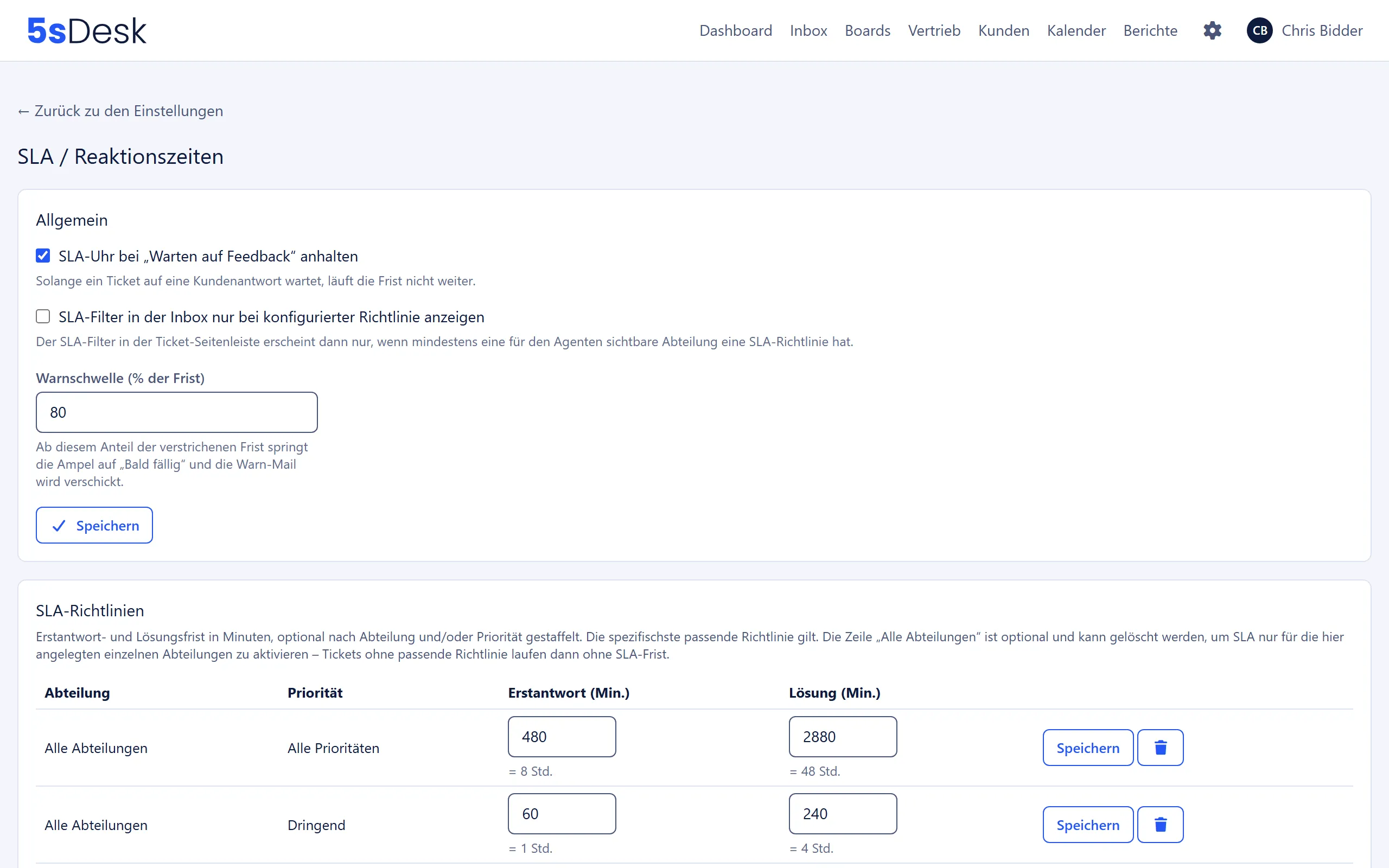Delete the Alle Prioritäten policy row
The width and height of the screenshot is (1389, 868).
click(1160, 748)
